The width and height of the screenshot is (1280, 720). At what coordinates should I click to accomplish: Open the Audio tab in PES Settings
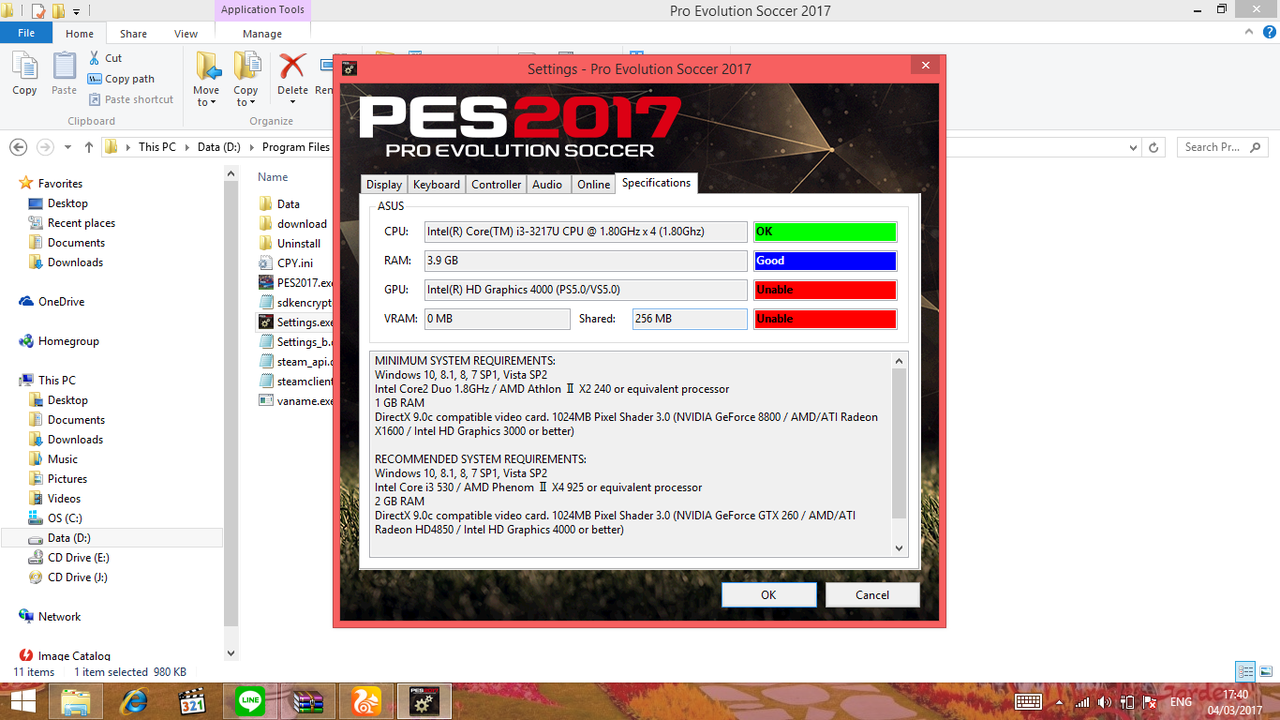[x=547, y=184]
